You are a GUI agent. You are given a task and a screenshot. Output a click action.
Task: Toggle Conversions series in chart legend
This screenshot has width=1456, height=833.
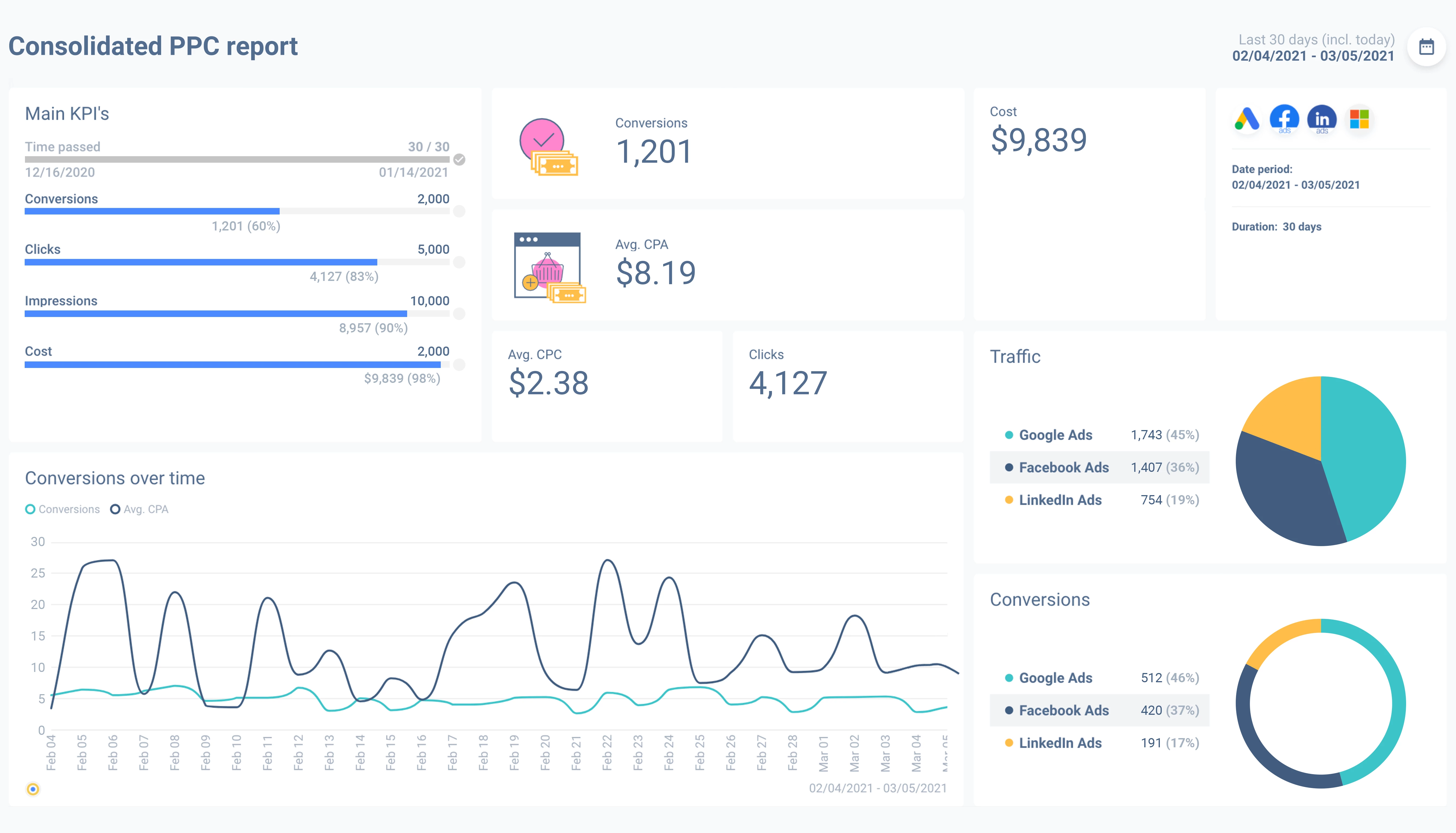click(x=63, y=509)
